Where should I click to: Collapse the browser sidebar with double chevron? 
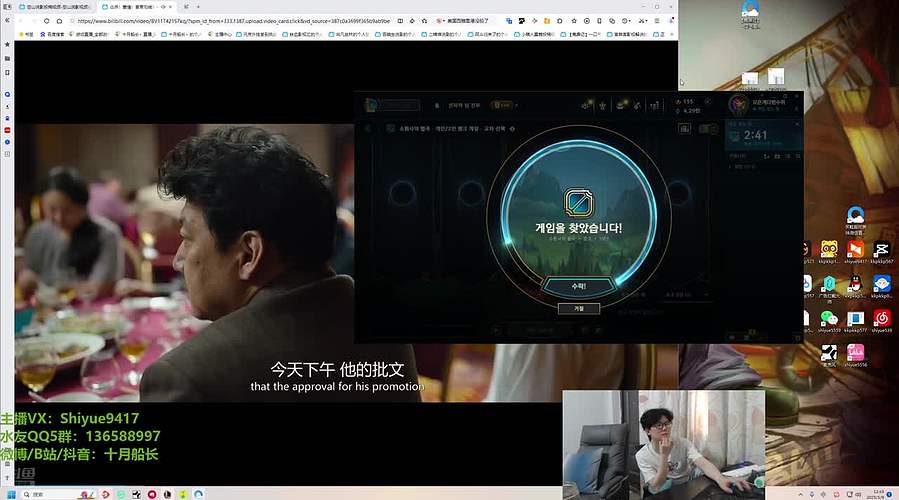click(x=7, y=20)
